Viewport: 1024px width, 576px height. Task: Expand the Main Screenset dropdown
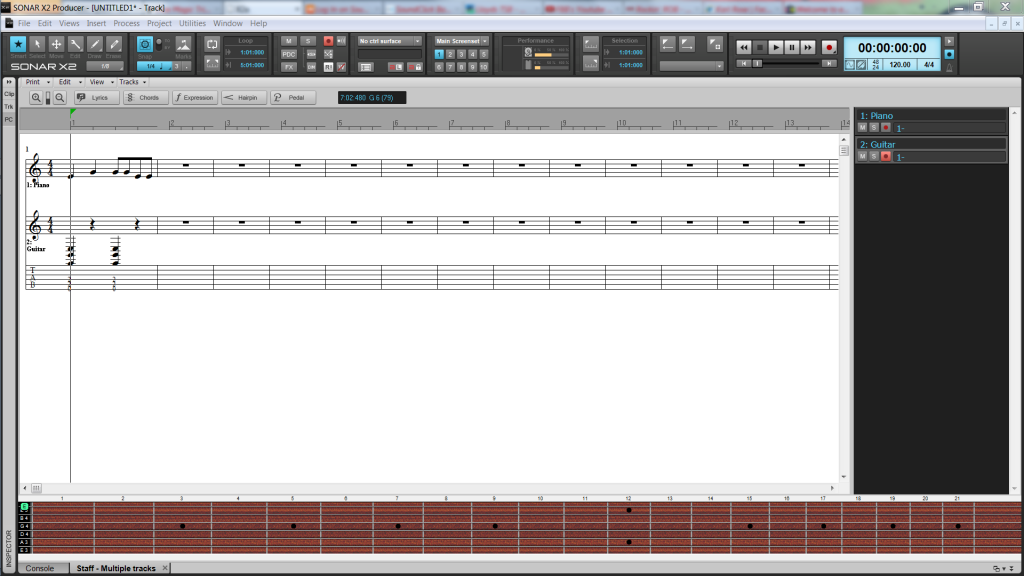pyautogui.click(x=461, y=41)
